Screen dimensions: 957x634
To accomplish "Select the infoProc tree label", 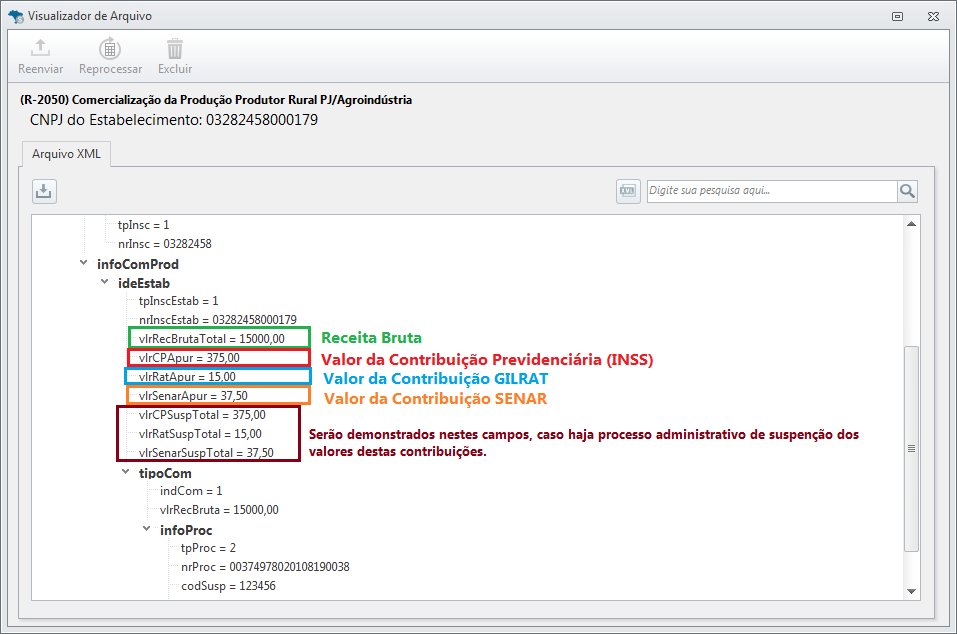I will [x=186, y=530].
